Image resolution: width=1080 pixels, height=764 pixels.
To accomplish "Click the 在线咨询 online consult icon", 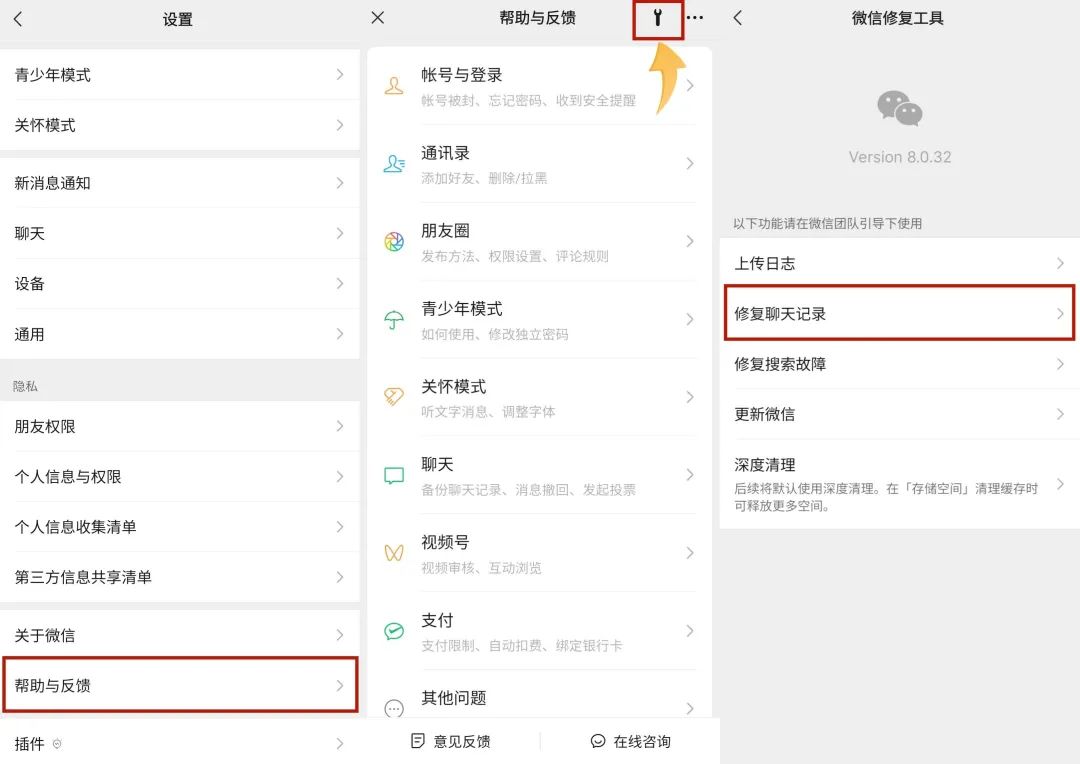I will tap(598, 741).
